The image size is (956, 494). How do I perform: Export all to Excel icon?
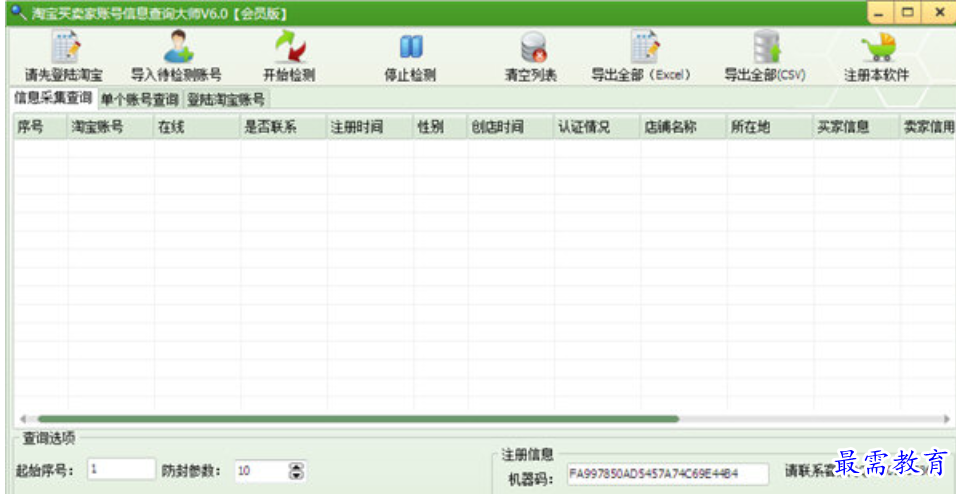coord(645,47)
